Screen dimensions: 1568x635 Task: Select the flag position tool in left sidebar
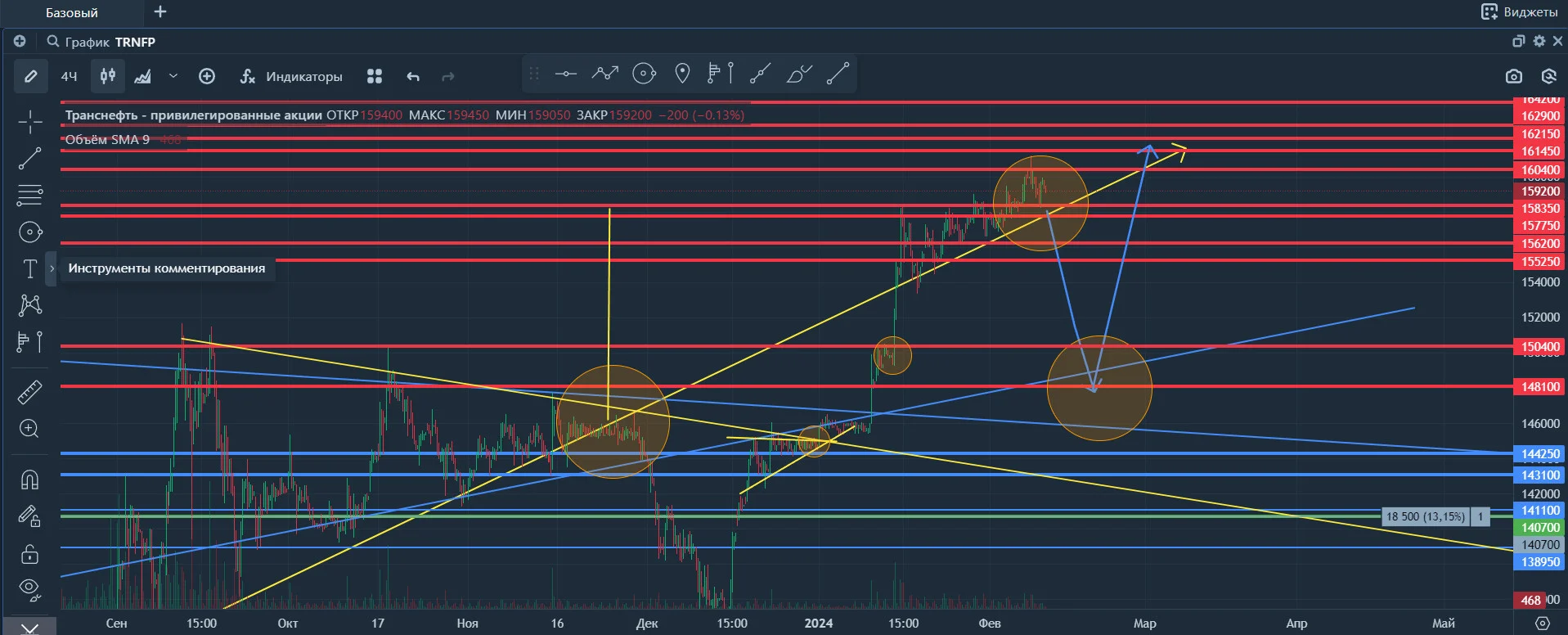tap(30, 342)
